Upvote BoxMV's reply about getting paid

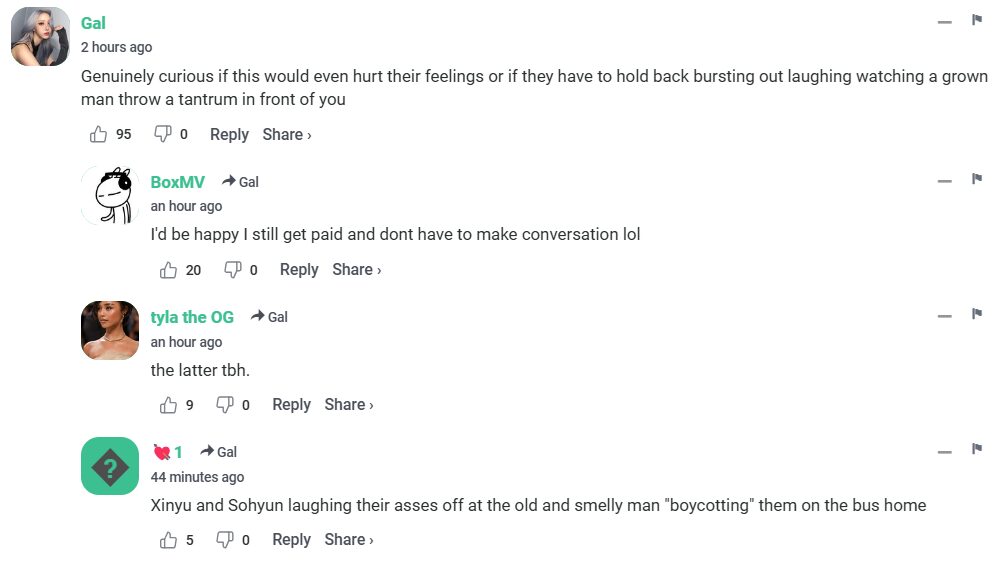tap(168, 269)
